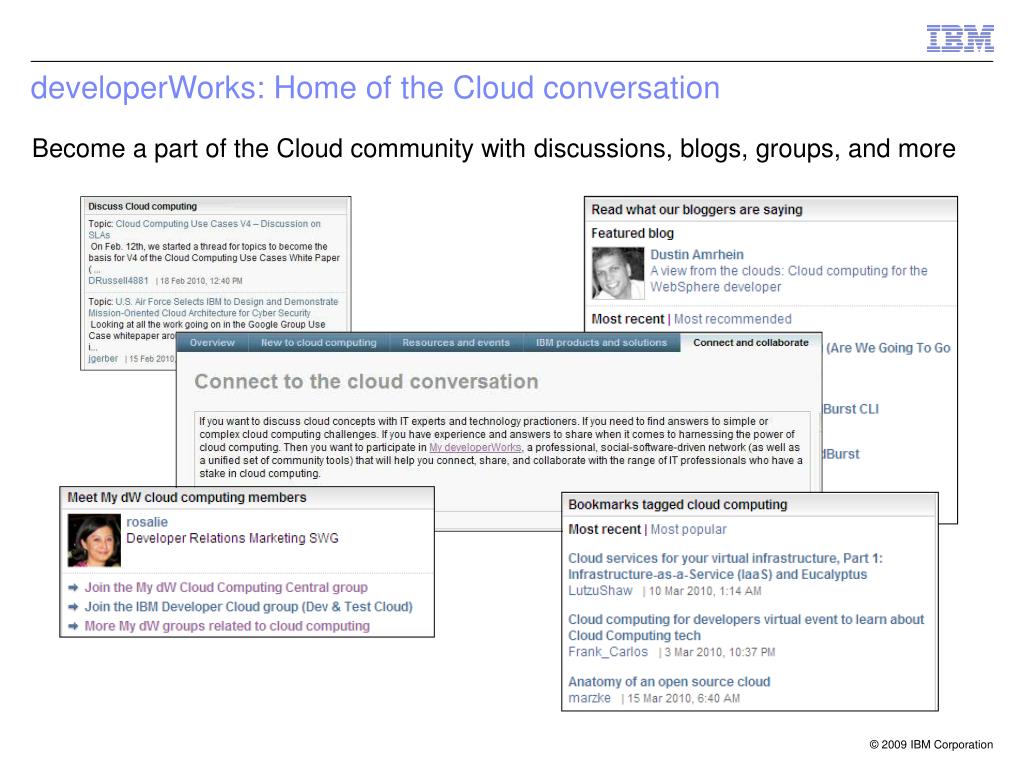Image resolution: width=1024 pixels, height=768 pixels.
Task: Join the My dW Cloud Computing Central group
Action: pyautogui.click(x=226, y=588)
